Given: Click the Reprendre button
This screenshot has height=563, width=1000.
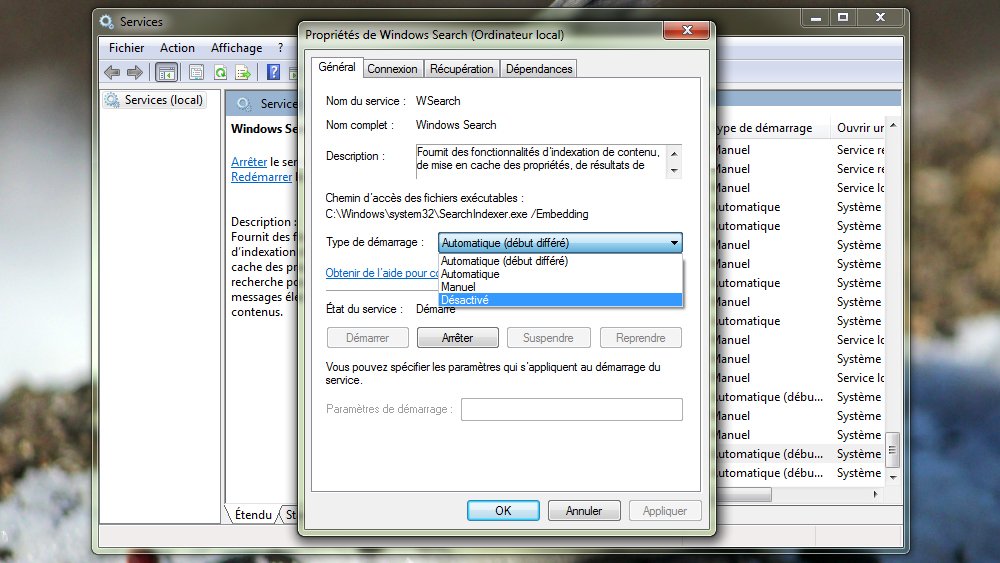Looking at the screenshot, I should click(x=640, y=338).
